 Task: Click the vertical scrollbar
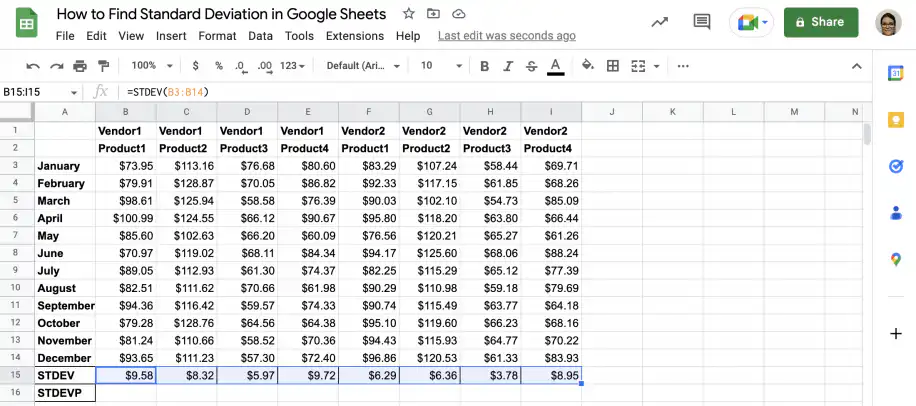(867, 134)
